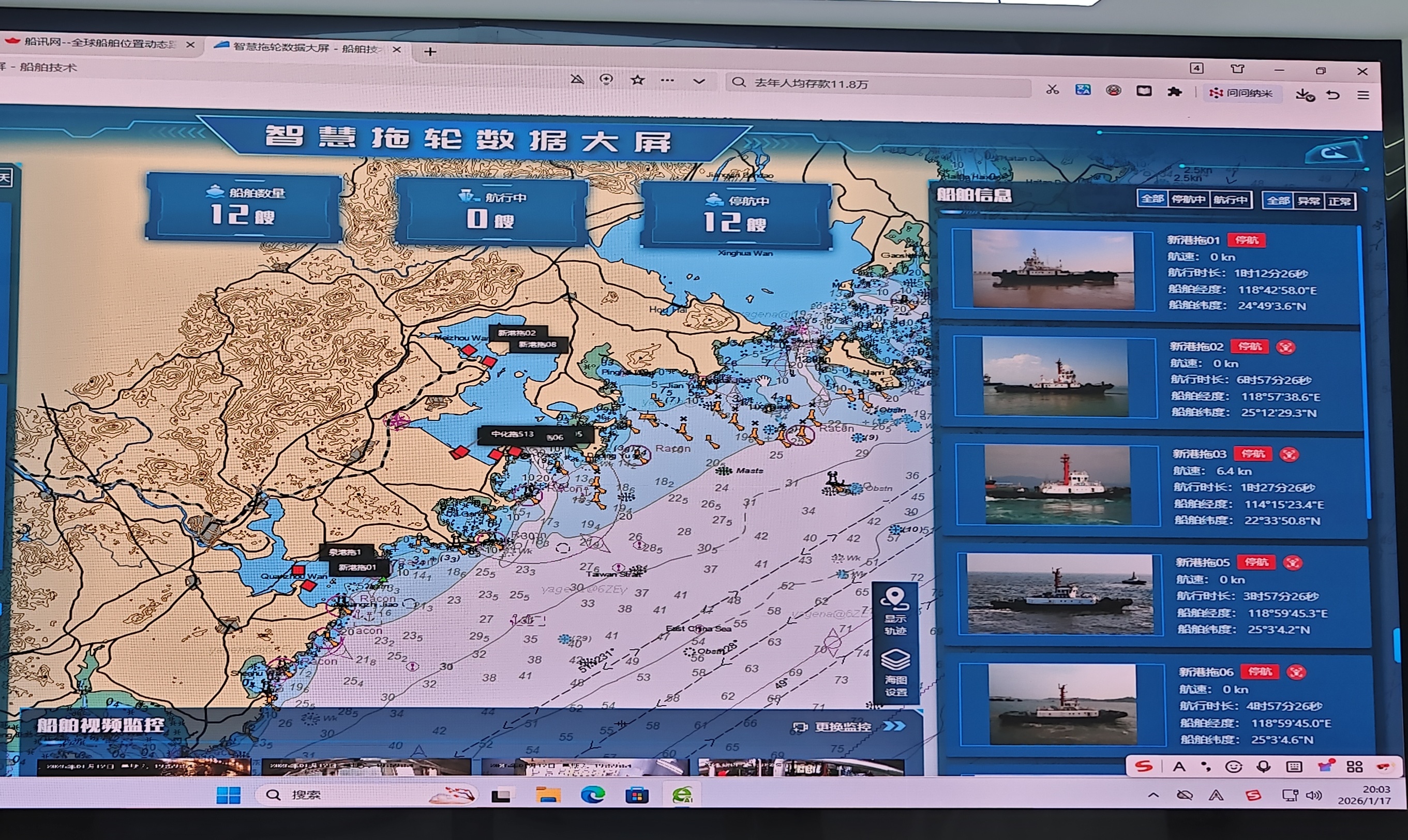Open the extensions puzzle-piece icon
Screen dimensions: 1408x840
coord(1174,92)
